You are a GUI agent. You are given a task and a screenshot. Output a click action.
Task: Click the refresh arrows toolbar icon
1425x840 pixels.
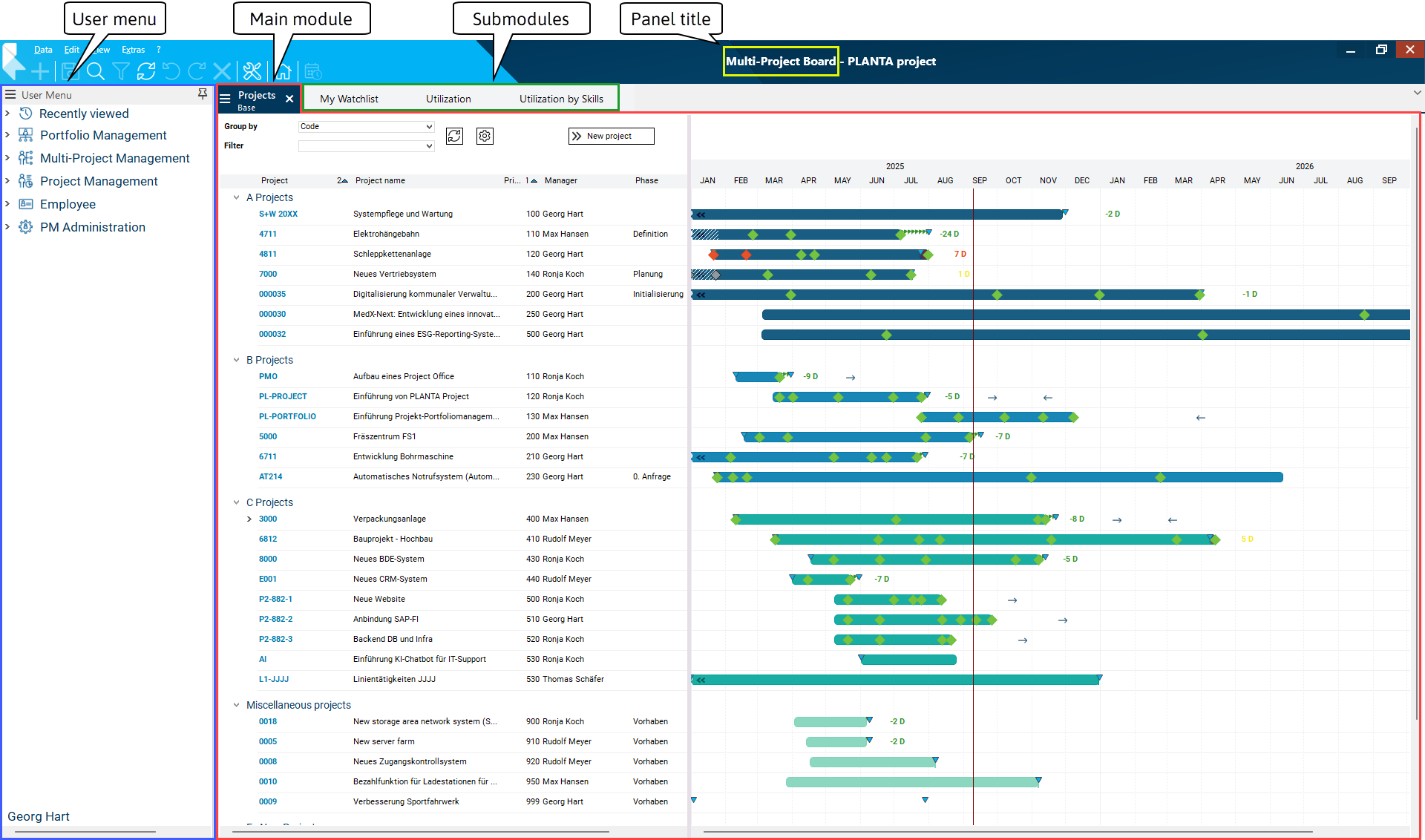[146, 71]
